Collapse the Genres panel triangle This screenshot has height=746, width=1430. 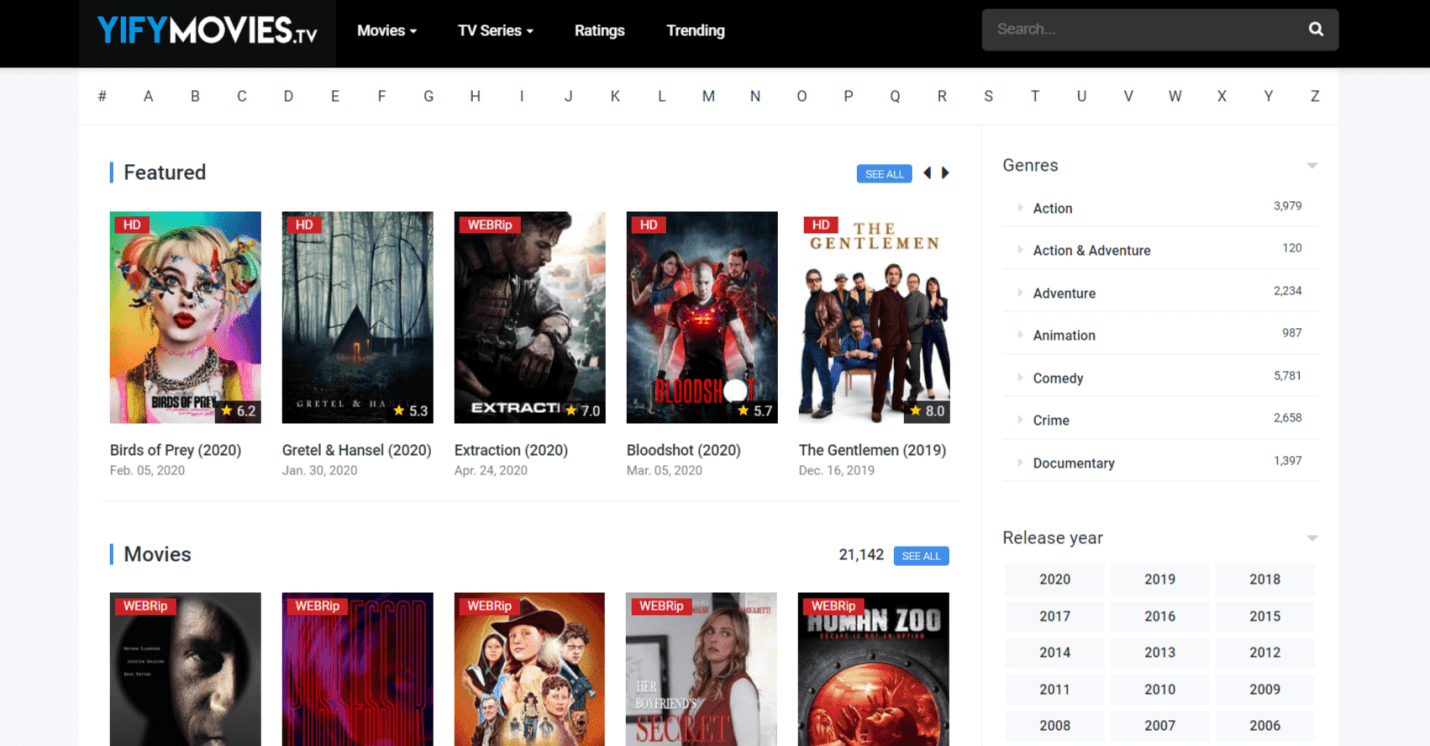click(1312, 166)
